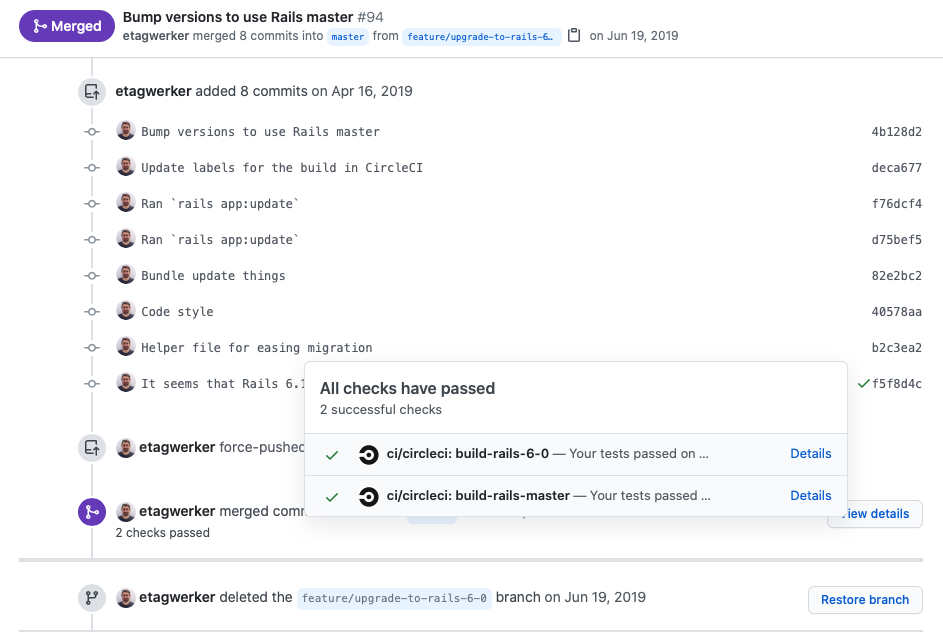This screenshot has width=943, height=644.
Task: Open commit 4b128d2
Action: [896, 131]
